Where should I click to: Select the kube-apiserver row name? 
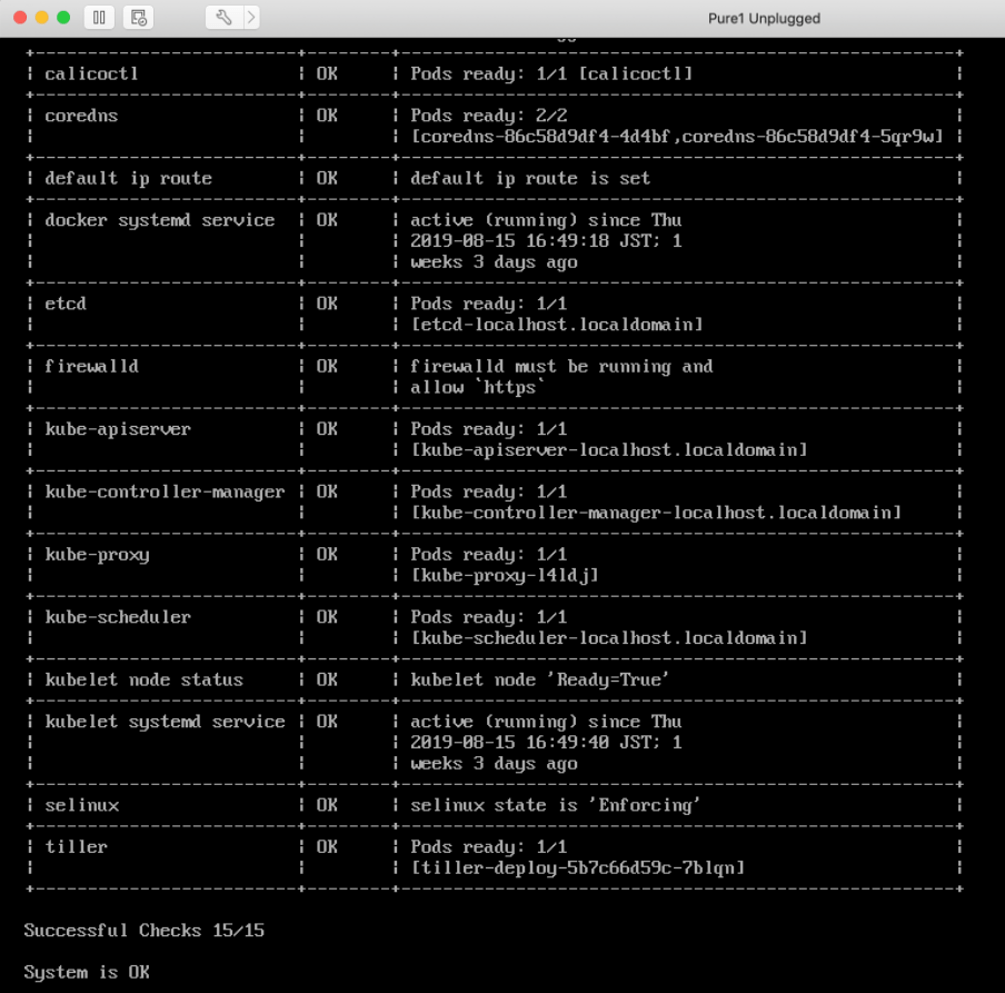pos(118,429)
